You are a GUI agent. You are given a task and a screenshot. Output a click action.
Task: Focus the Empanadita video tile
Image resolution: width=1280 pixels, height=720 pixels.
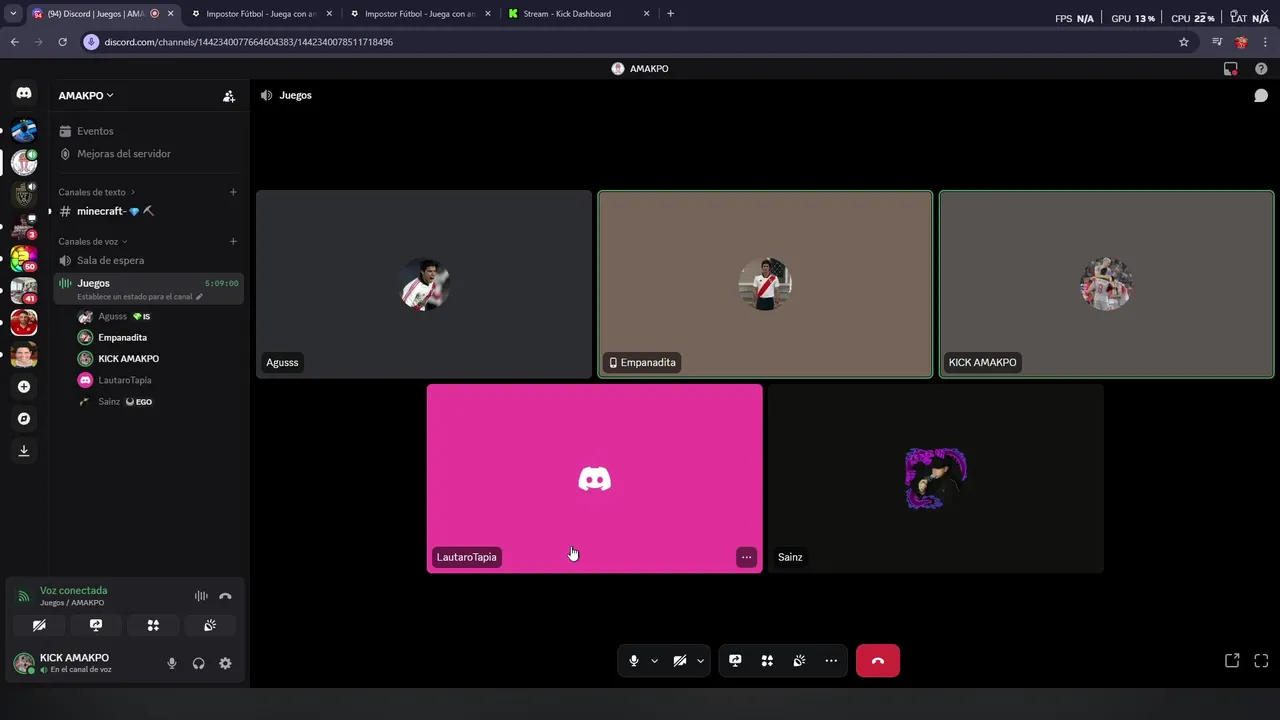765,284
